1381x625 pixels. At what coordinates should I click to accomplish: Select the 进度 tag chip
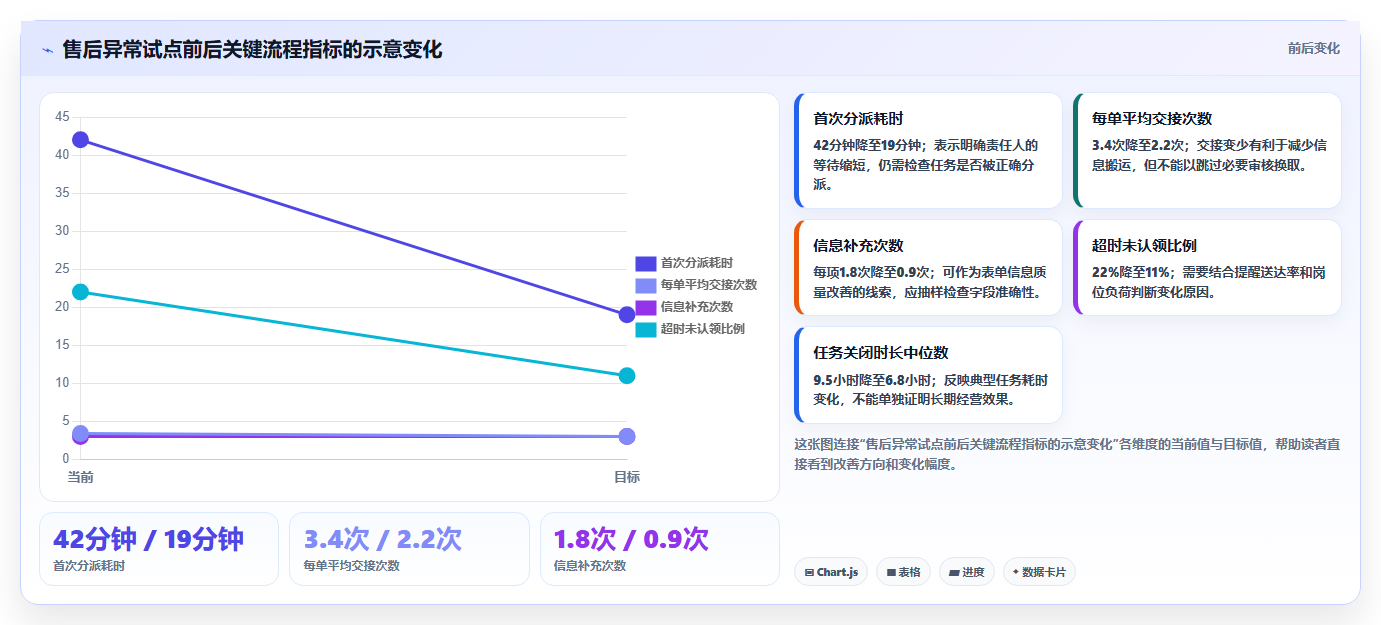tap(967, 572)
